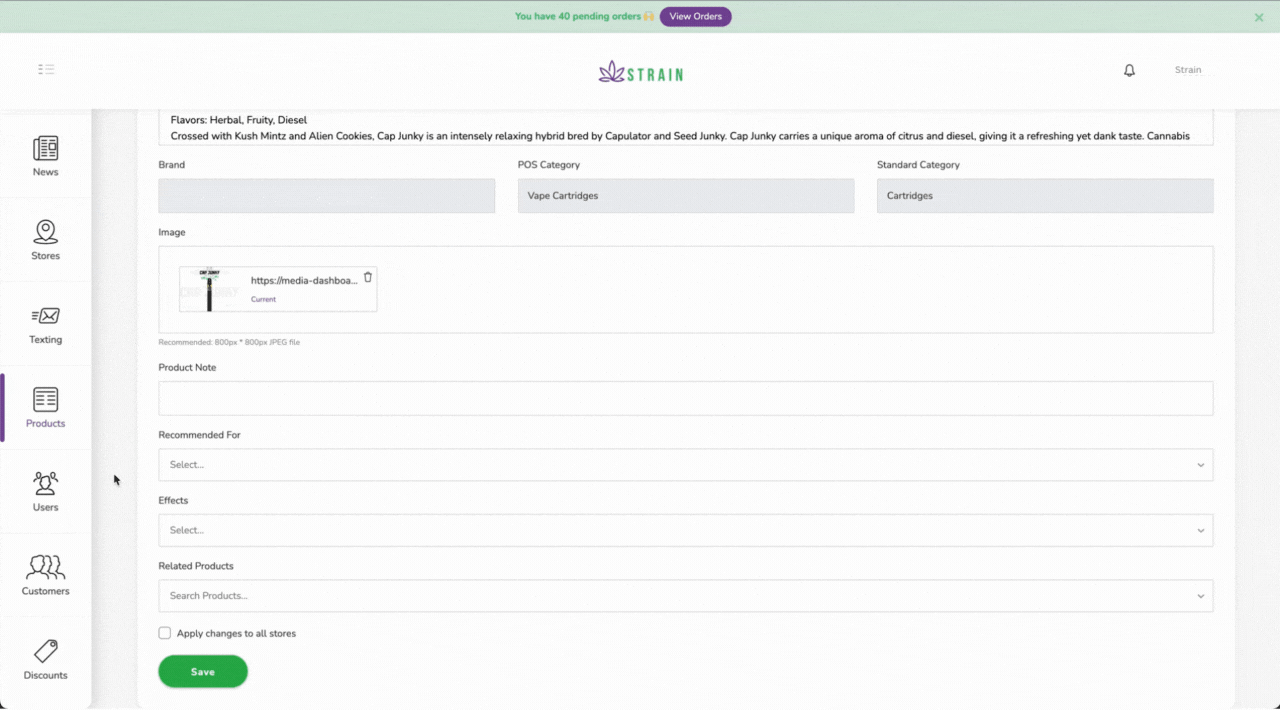Toggle the hamburger menu list icon
1280x710 pixels.
[46, 70]
